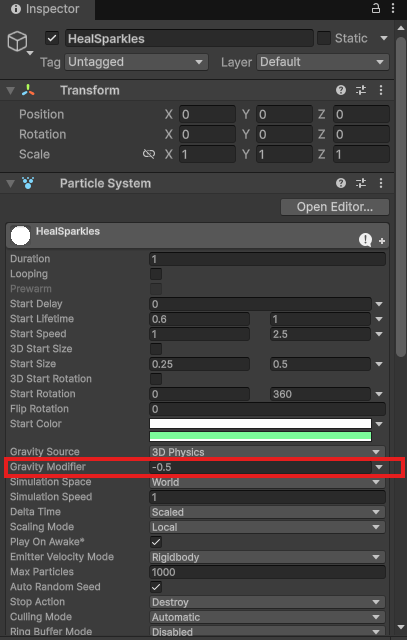Viewport: 407px width, 640px height.
Task: Open Scaling Mode dropdown
Action: pos(267,527)
